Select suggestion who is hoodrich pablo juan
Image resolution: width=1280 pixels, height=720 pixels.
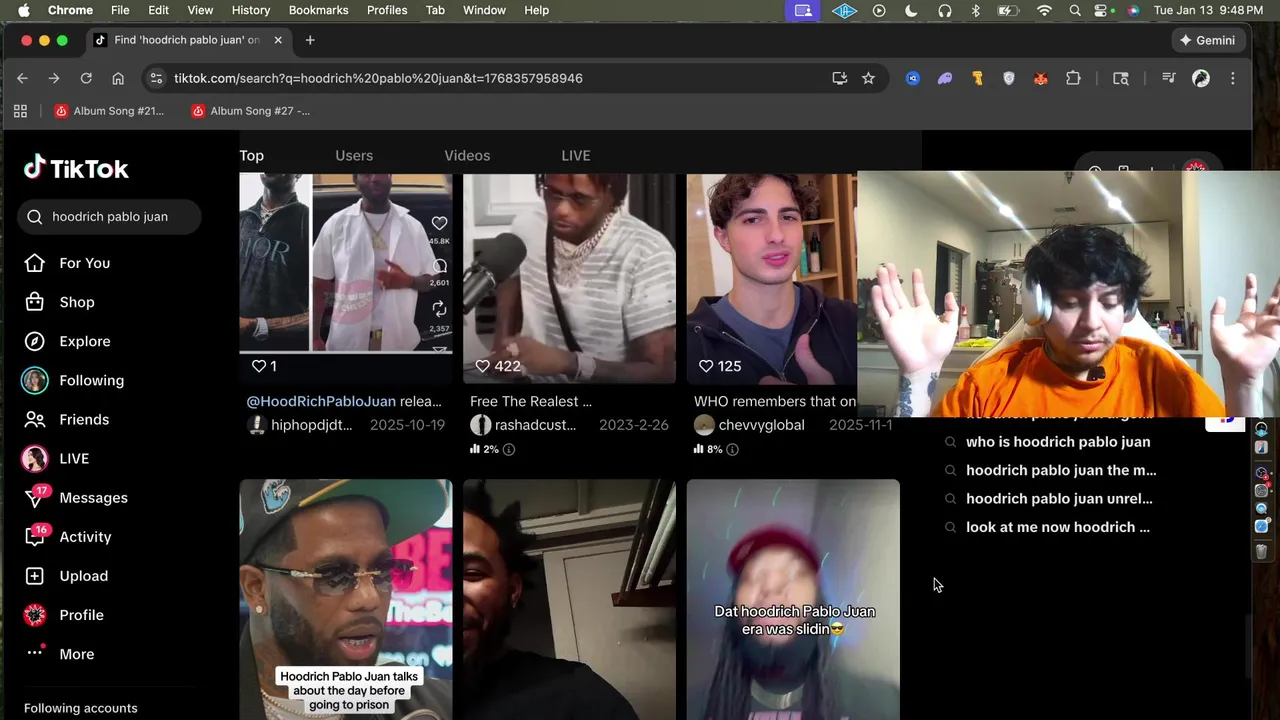coord(1057,442)
